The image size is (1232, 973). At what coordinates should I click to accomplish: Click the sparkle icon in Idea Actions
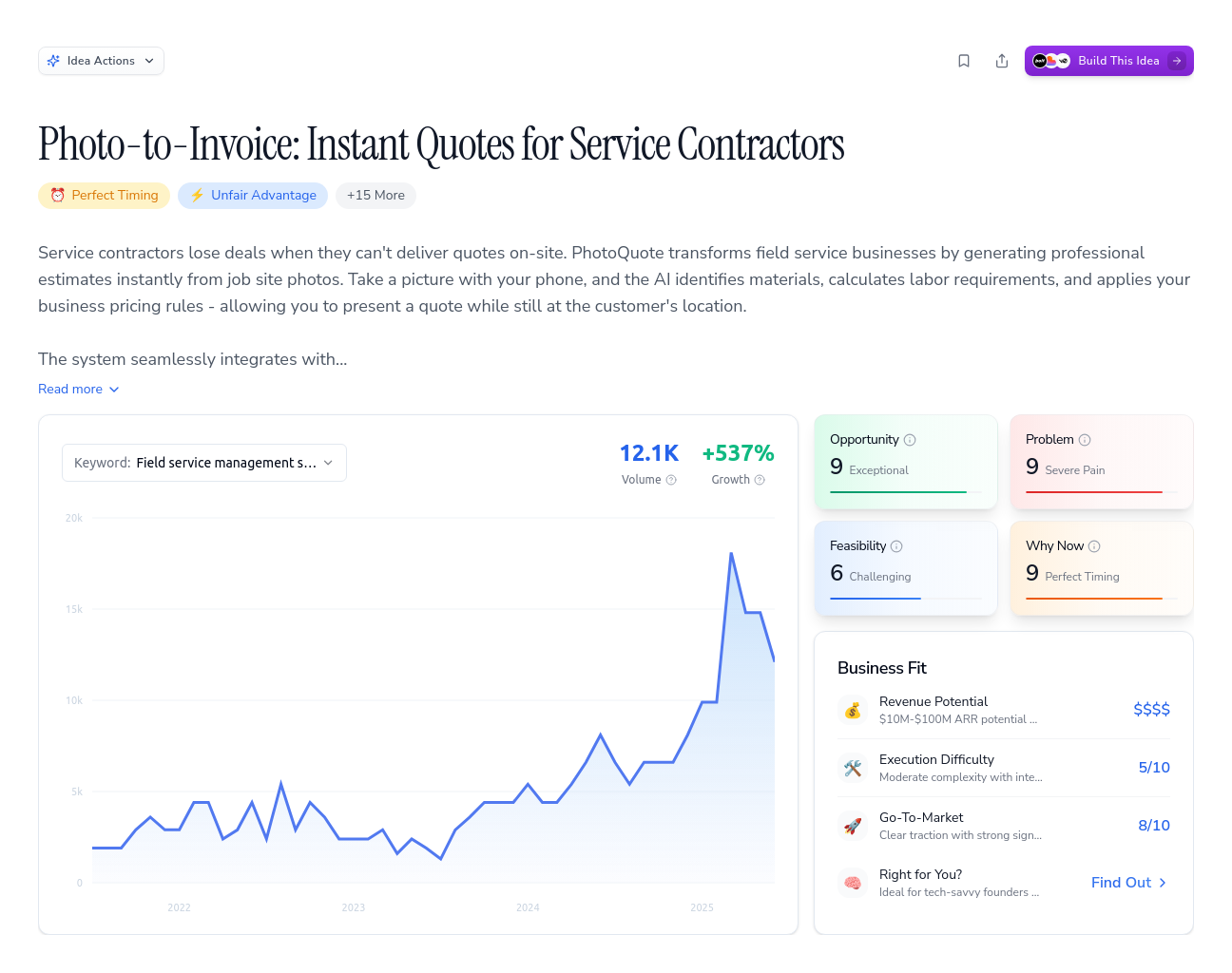[x=53, y=61]
